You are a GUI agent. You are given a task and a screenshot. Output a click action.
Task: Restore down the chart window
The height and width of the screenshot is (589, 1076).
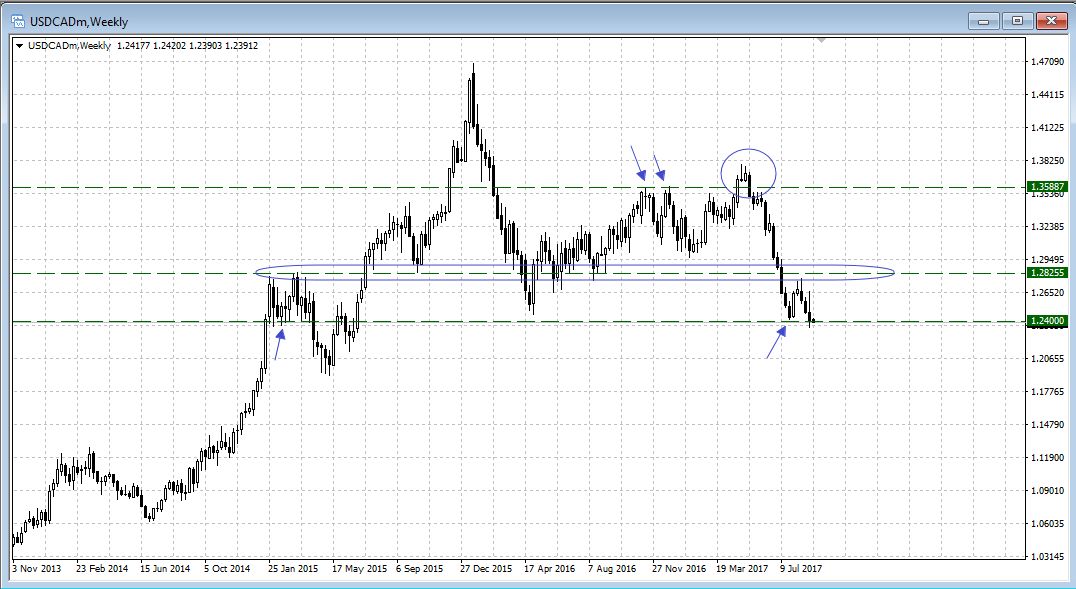(1018, 20)
